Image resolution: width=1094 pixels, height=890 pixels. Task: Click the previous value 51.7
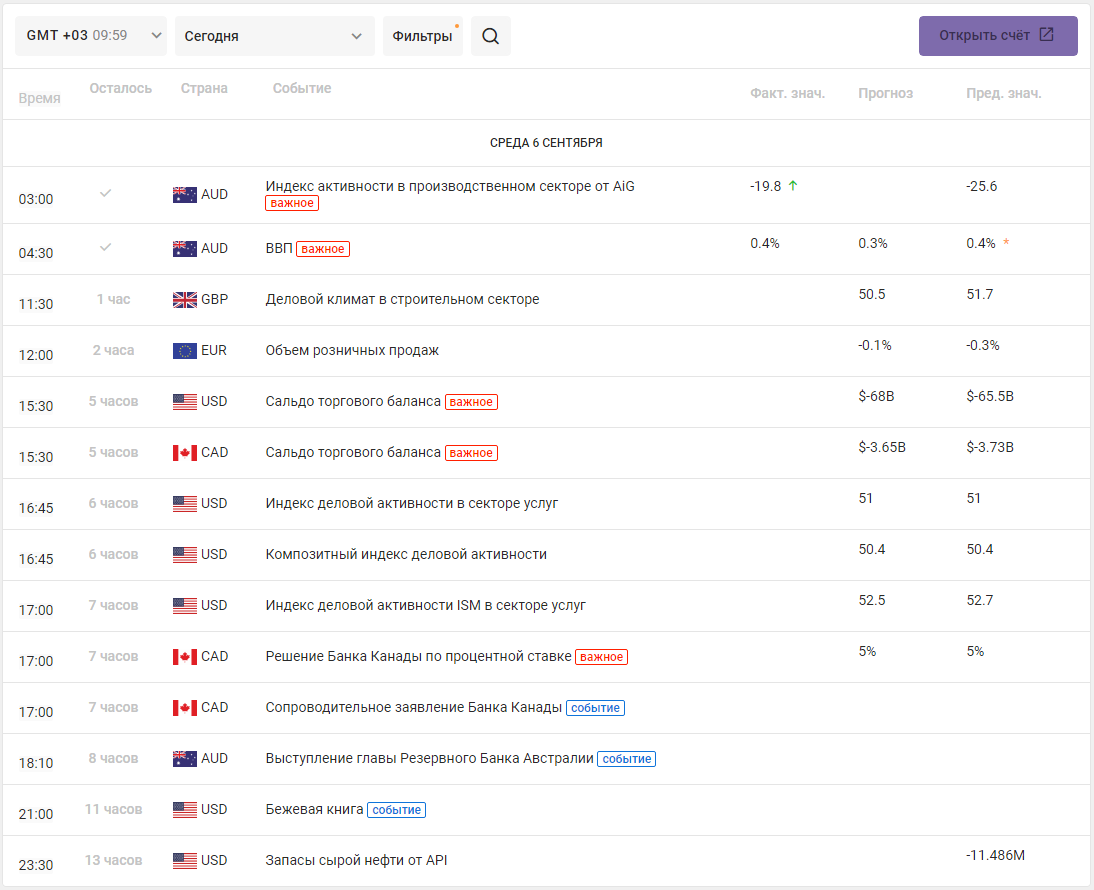click(980, 294)
